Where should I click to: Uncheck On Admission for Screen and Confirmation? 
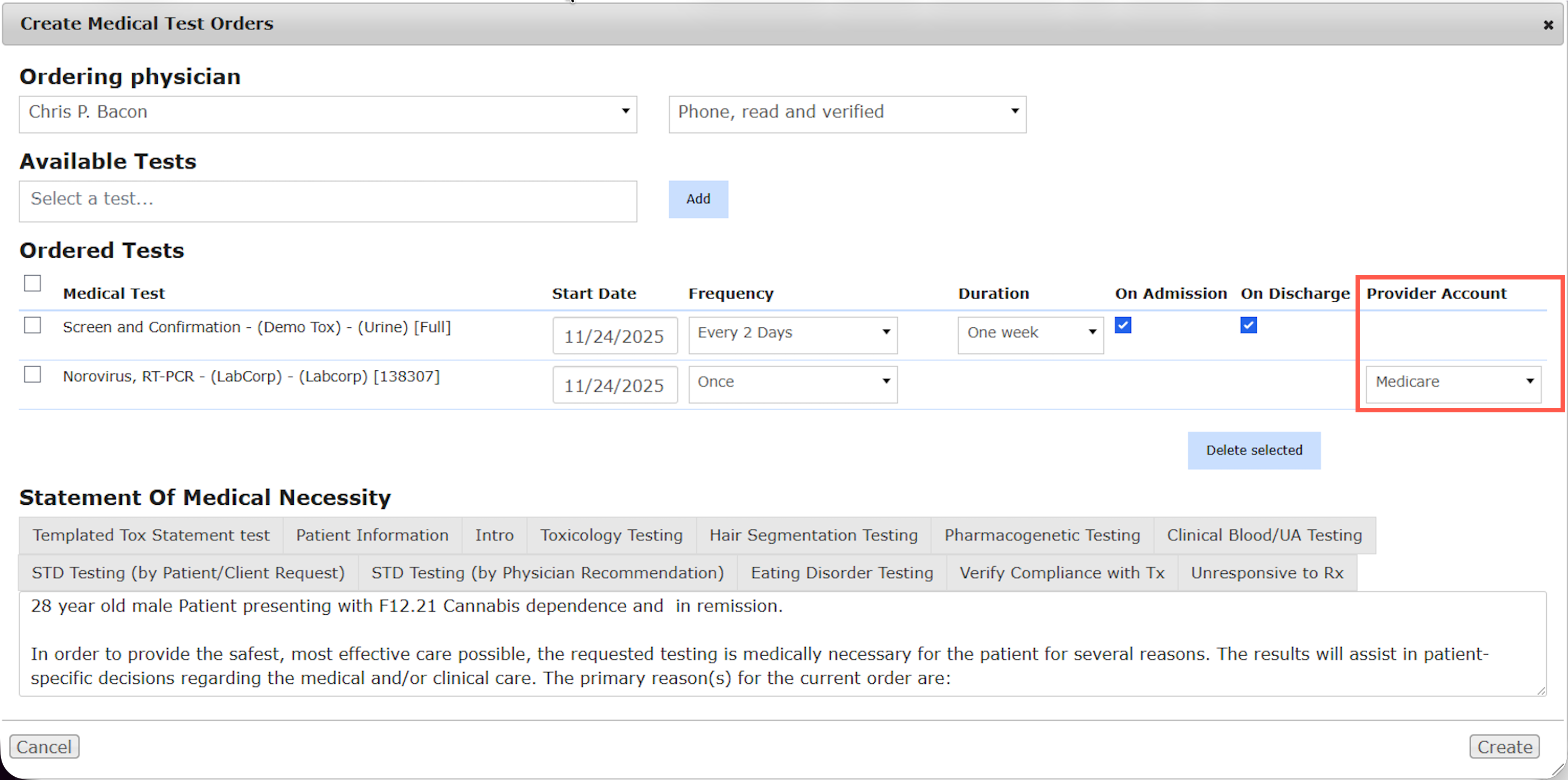pyautogui.click(x=1122, y=325)
